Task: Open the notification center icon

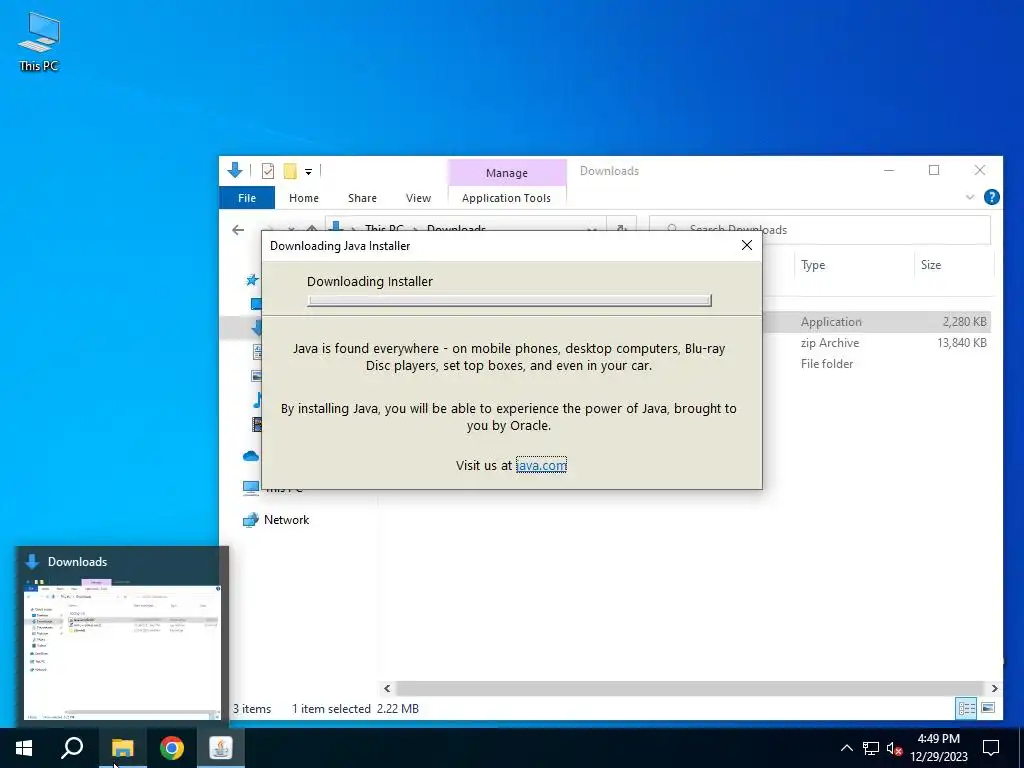Action: coord(991,748)
